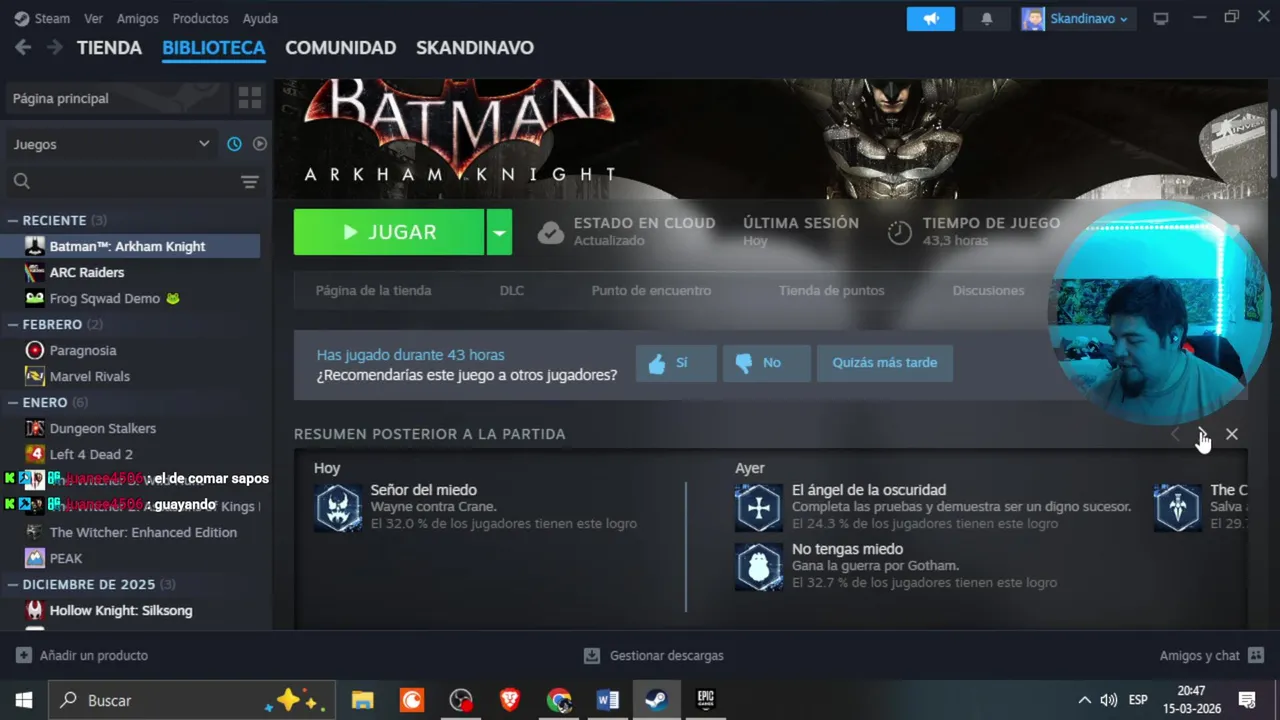Collapse the DICIEMBRE DE 2025 section

(x=91, y=584)
